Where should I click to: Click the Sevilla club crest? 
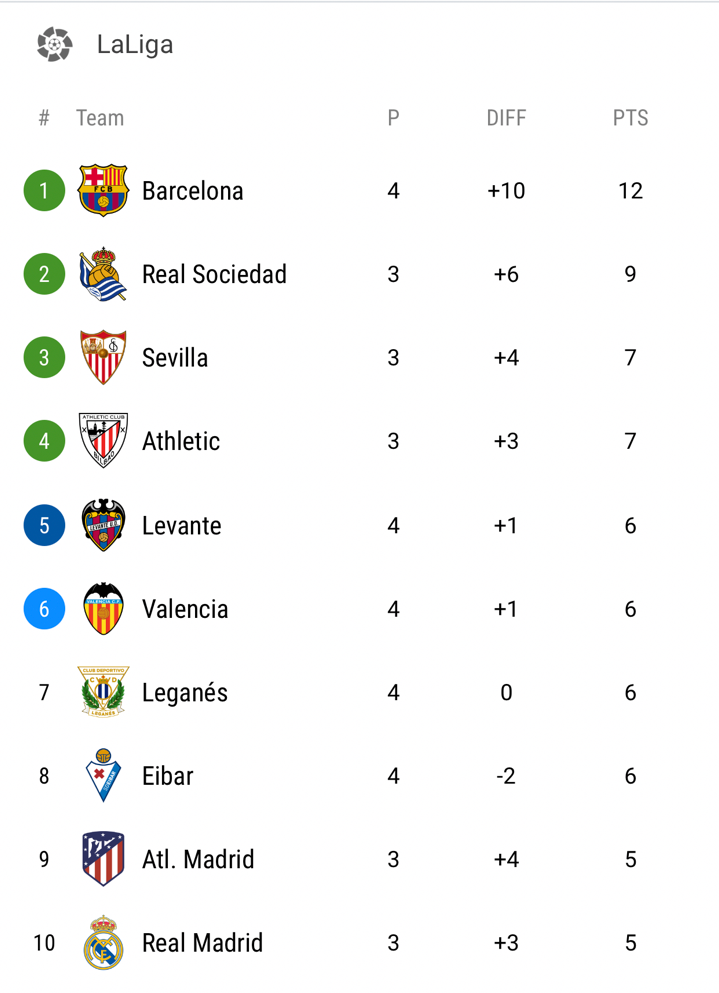pyautogui.click(x=103, y=358)
